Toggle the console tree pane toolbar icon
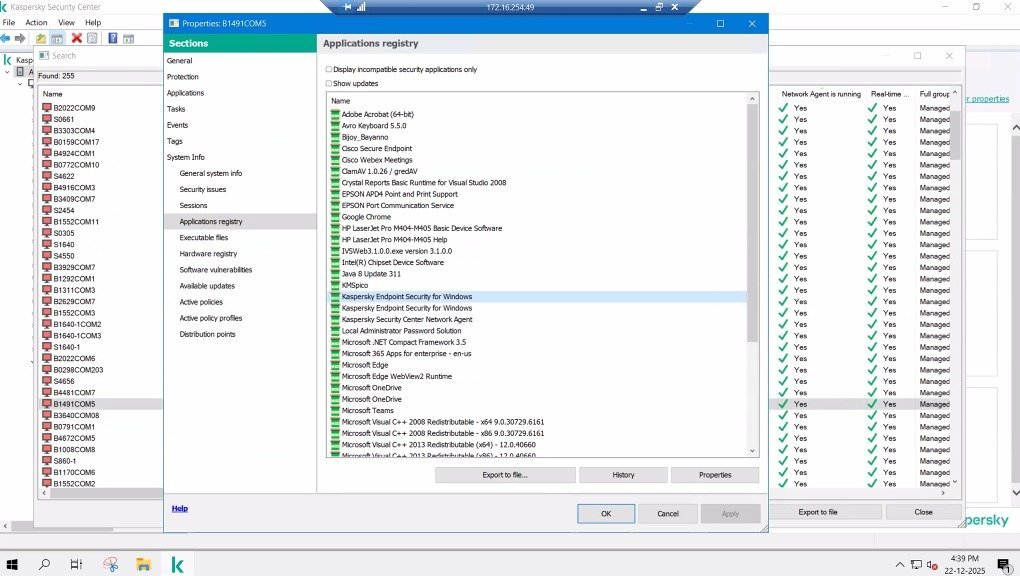 point(57,38)
